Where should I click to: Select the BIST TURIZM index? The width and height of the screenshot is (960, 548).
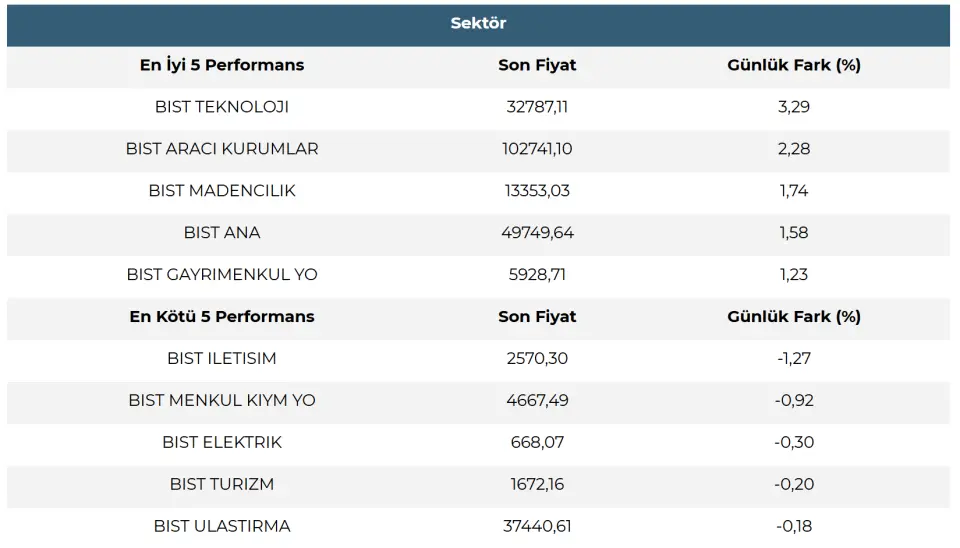pyautogui.click(x=222, y=485)
